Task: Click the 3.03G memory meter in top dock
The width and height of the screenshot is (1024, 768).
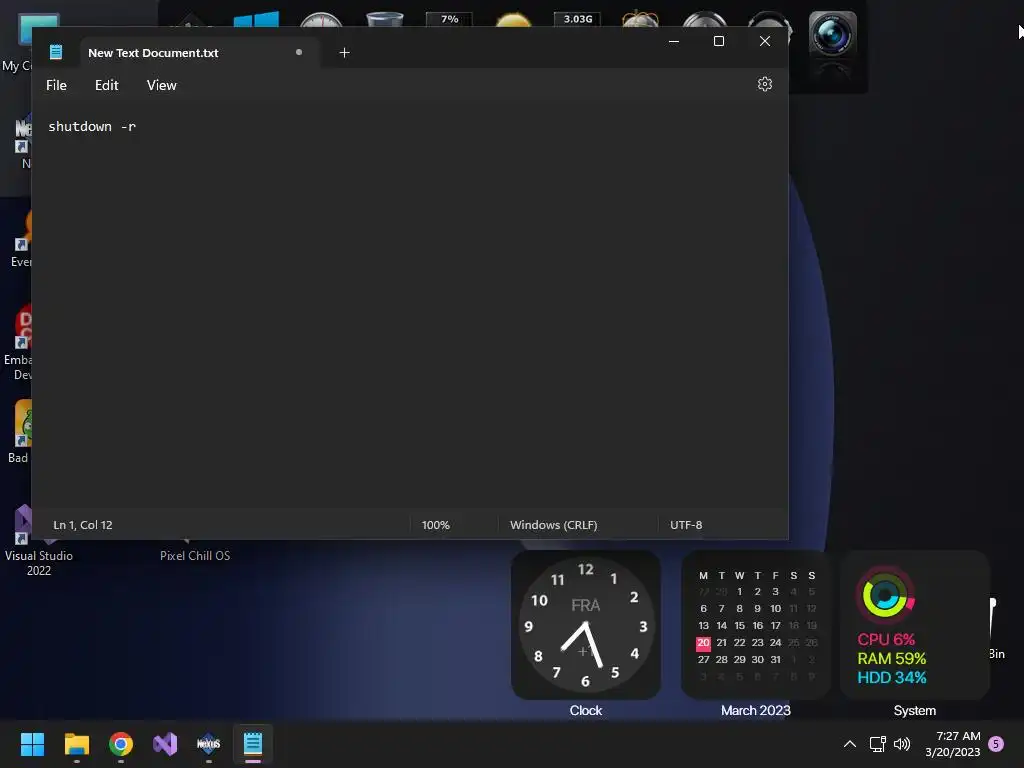Action: point(577,19)
